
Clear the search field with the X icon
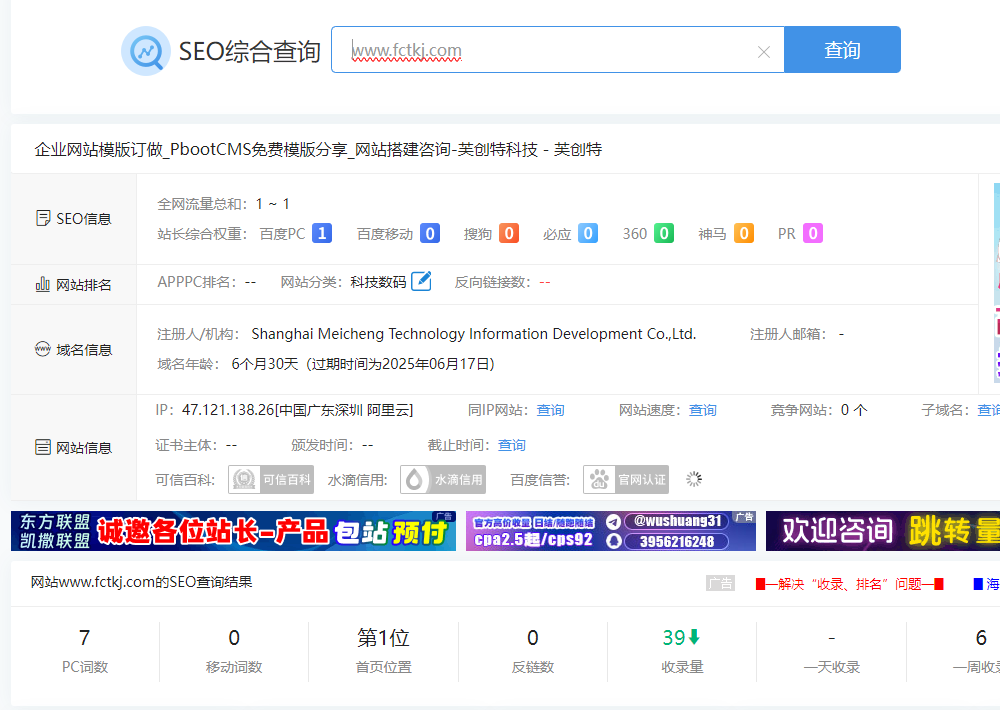point(763,52)
